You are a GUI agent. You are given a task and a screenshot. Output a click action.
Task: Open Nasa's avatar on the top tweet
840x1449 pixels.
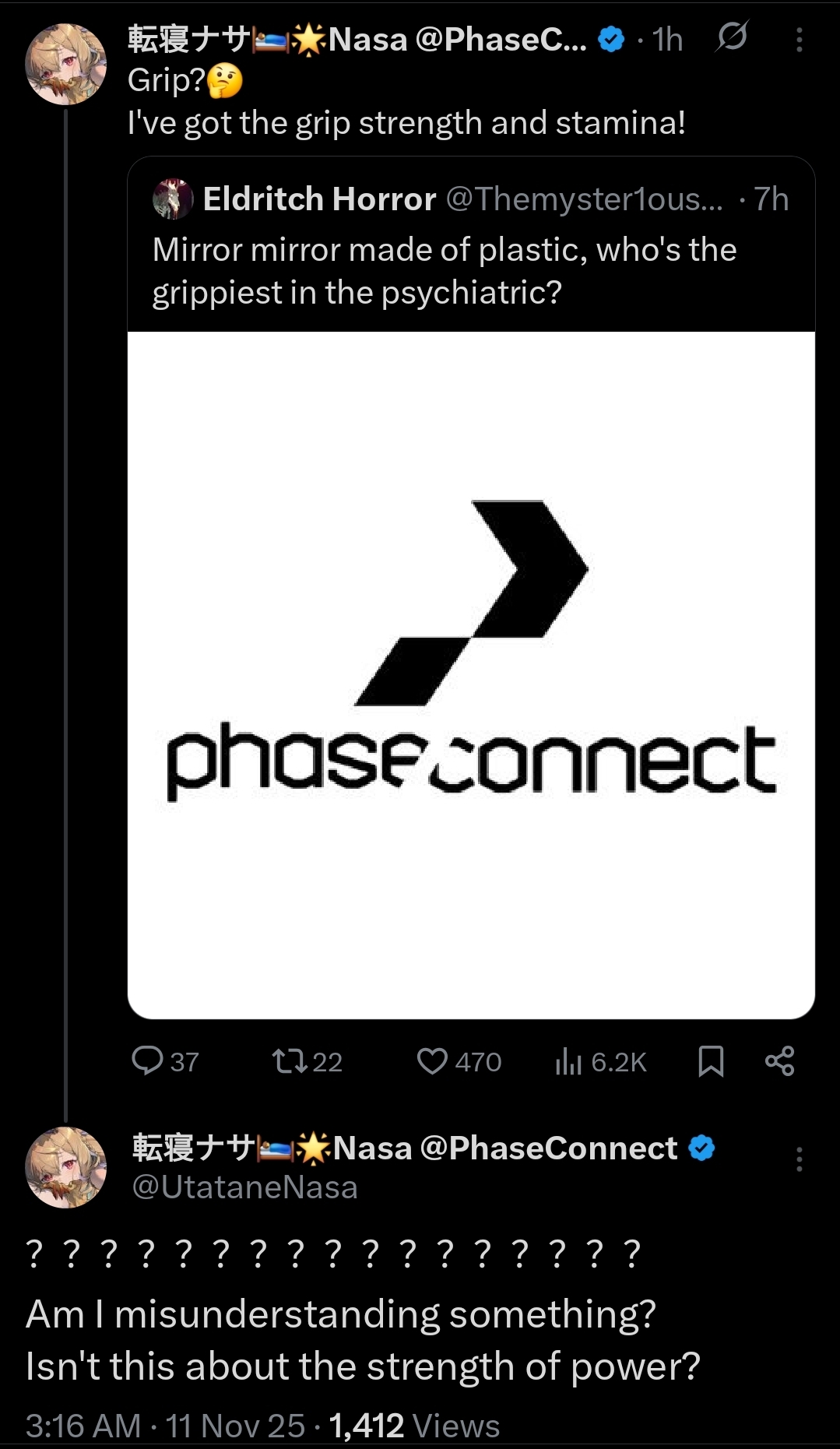click(66, 64)
